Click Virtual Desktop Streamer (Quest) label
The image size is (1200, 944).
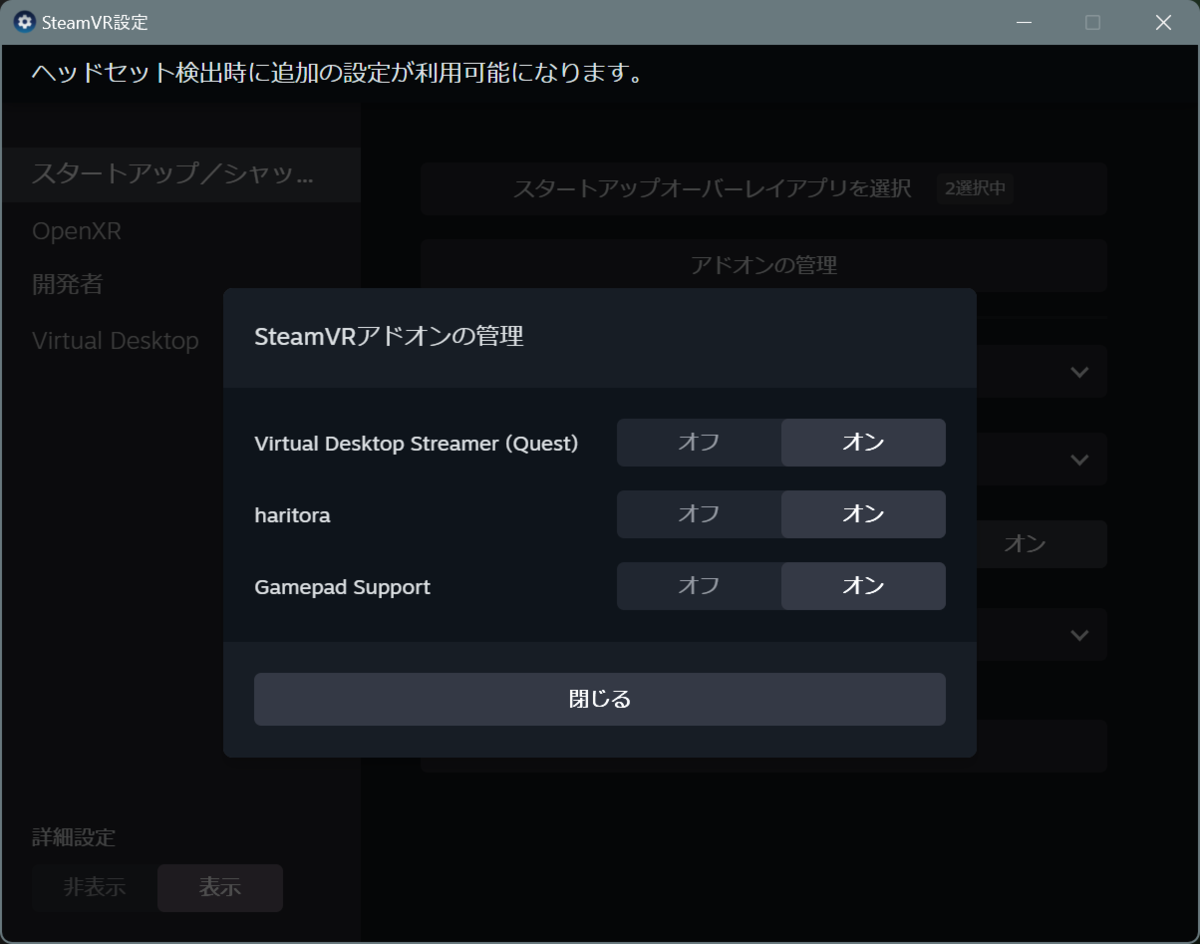[416, 443]
